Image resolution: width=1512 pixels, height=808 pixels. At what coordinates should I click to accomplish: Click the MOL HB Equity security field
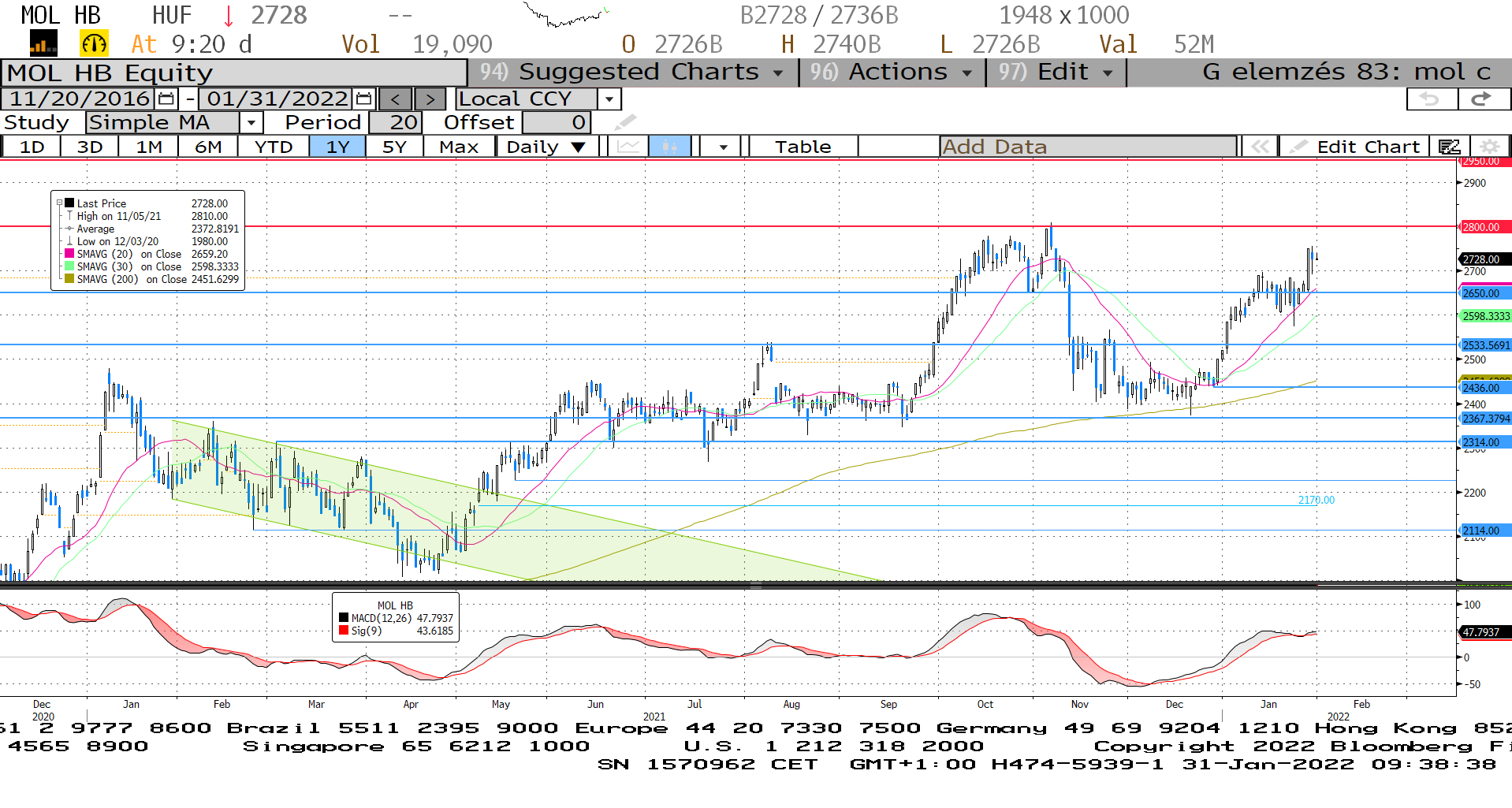tap(234, 73)
